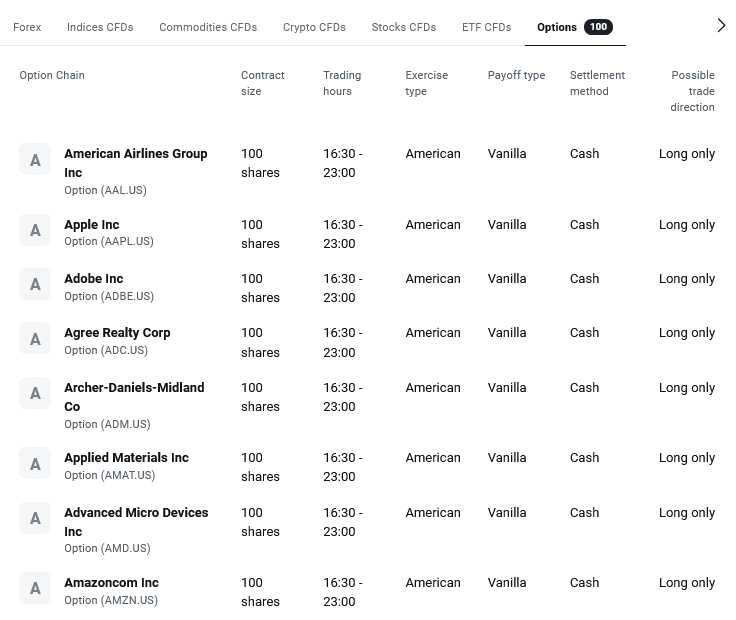This screenshot has width=736, height=620.
Task: Click the American Airlines Group letter icon
Action: pyautogui.click(x=35, y=160)
